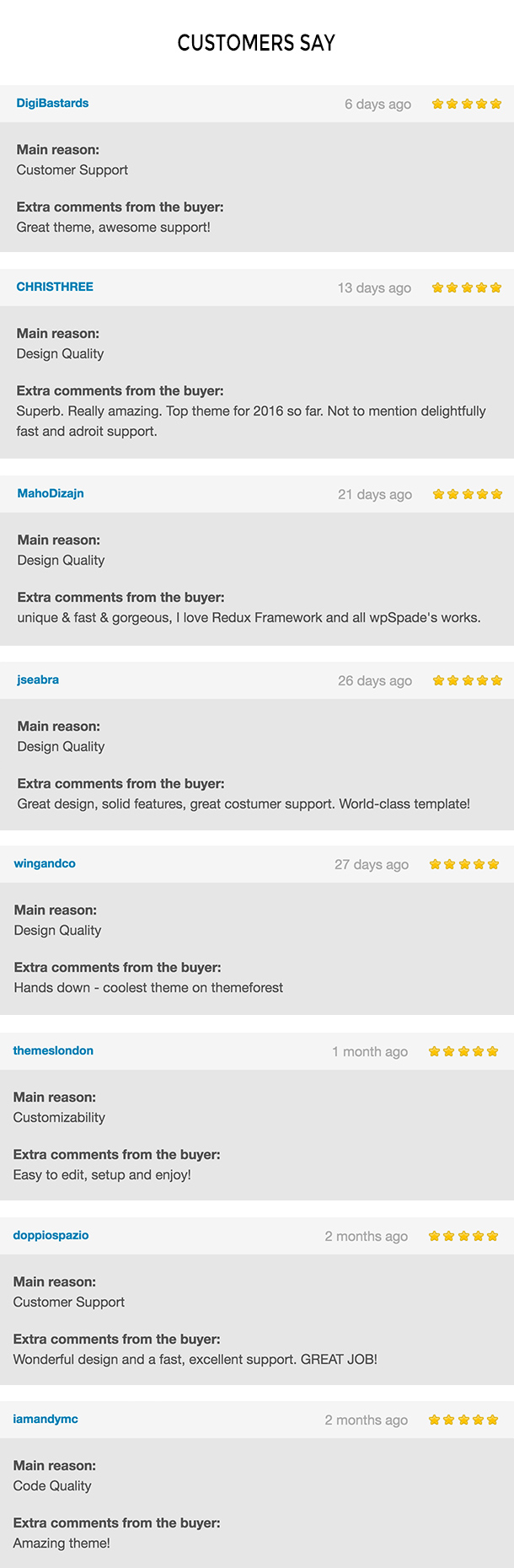This screenshot has height=1568, width=514.
Task: Click star rating on themeslondon review
Action: pos(463,1051)
